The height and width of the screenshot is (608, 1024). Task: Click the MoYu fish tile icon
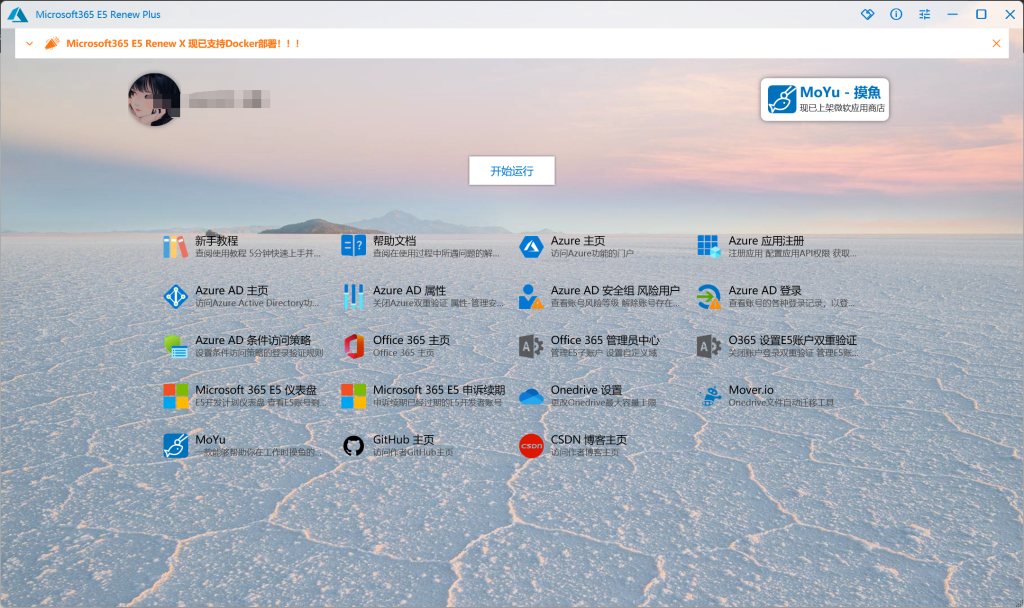point(176,446)
